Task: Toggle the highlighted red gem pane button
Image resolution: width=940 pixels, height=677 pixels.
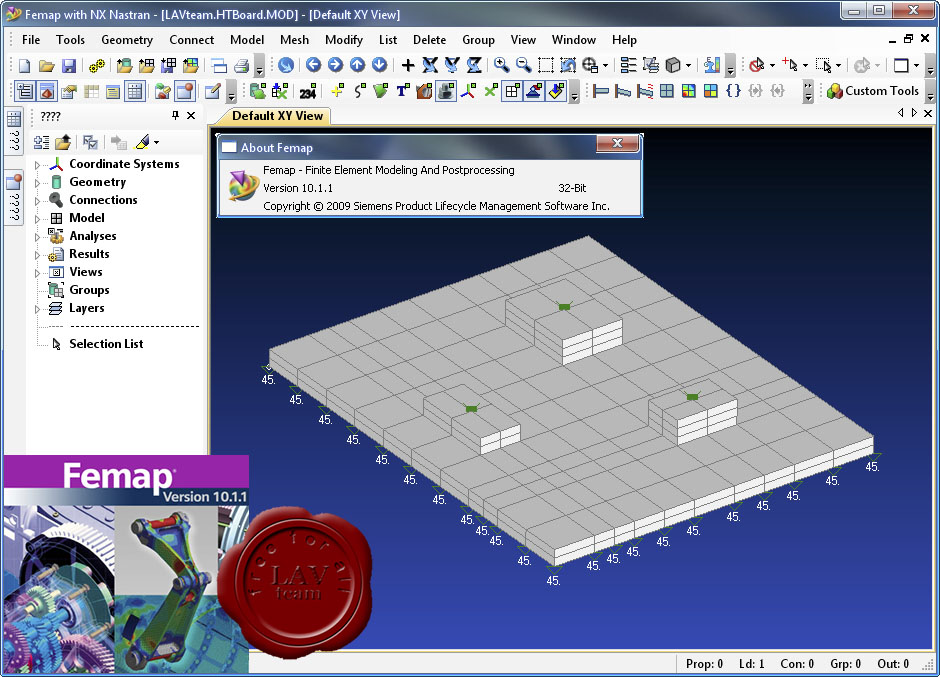Action: 47,91
